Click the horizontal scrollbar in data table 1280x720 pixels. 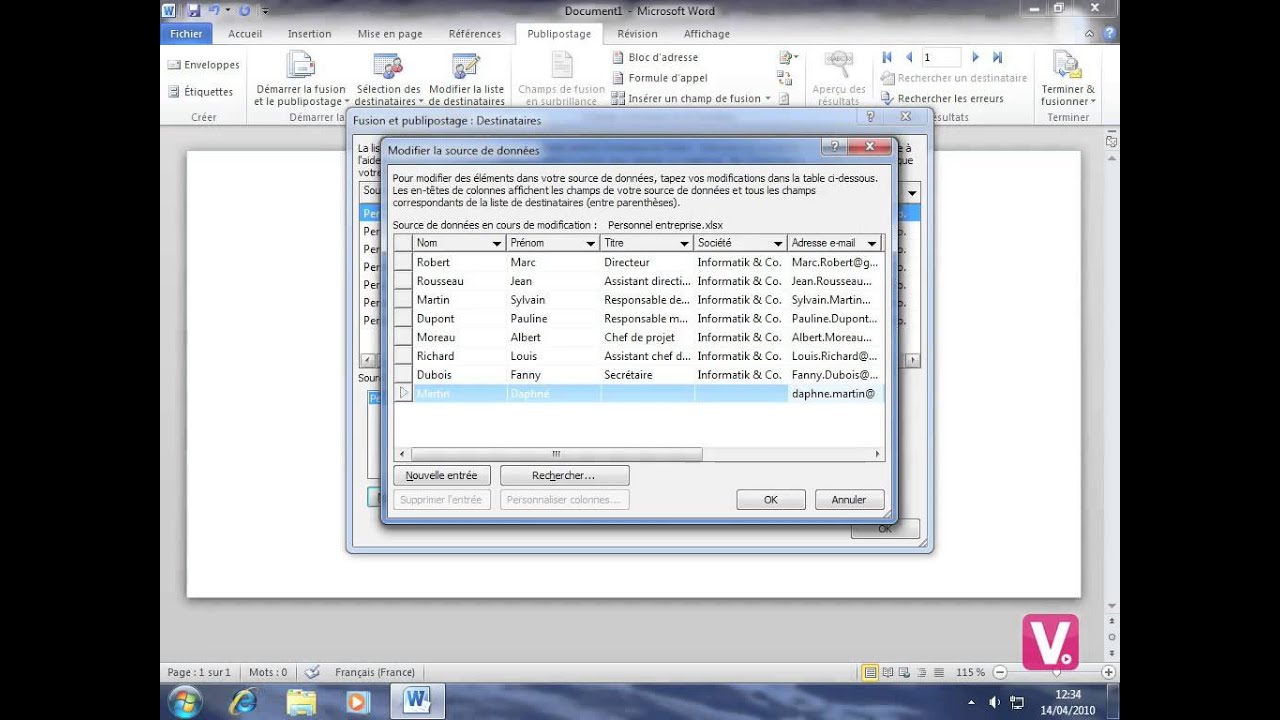pos(556,454)
